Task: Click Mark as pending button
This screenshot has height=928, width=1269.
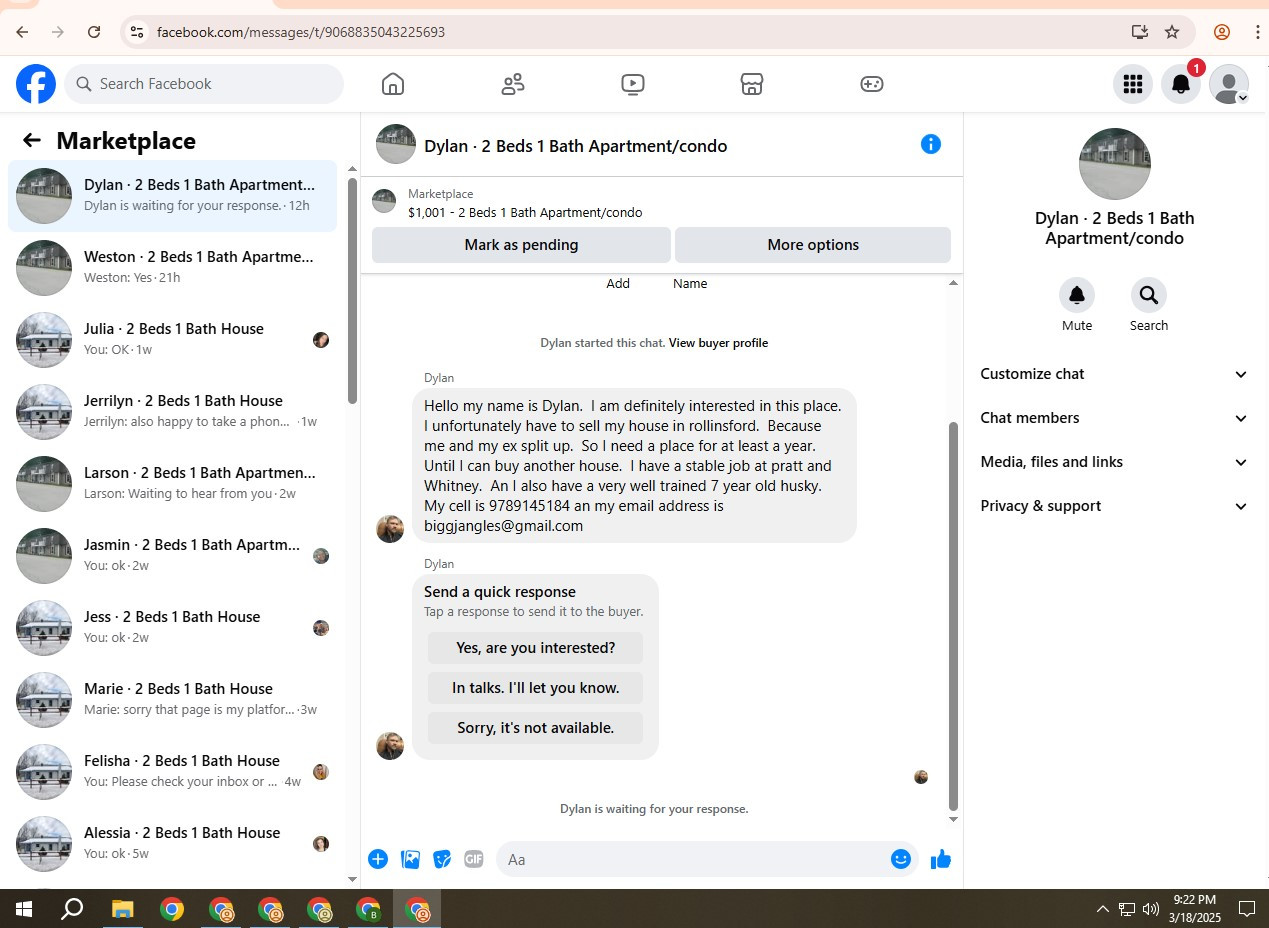Action: click(521, 245)
